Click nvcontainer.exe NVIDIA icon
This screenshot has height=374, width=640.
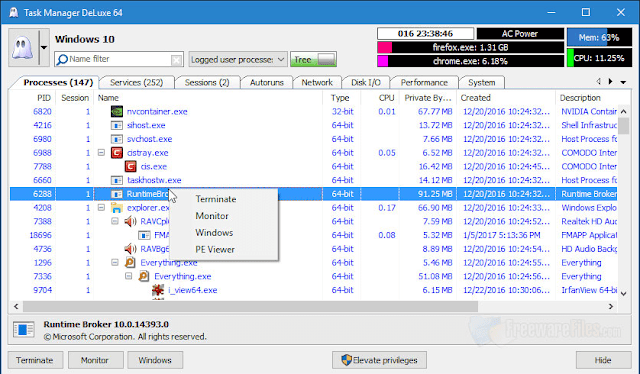117,111
